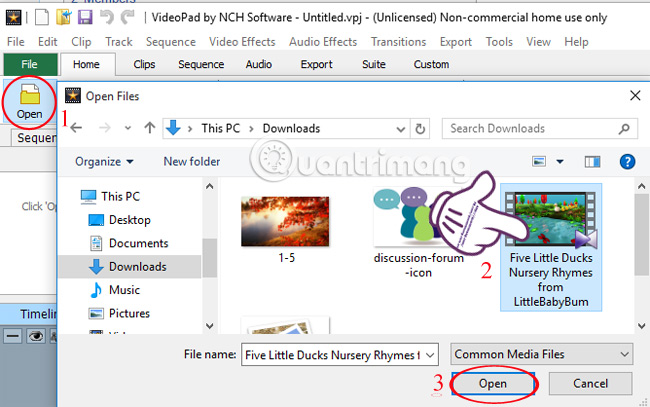
Task: Go forward with the dialog's right arrow
Action: pos(105,128)
